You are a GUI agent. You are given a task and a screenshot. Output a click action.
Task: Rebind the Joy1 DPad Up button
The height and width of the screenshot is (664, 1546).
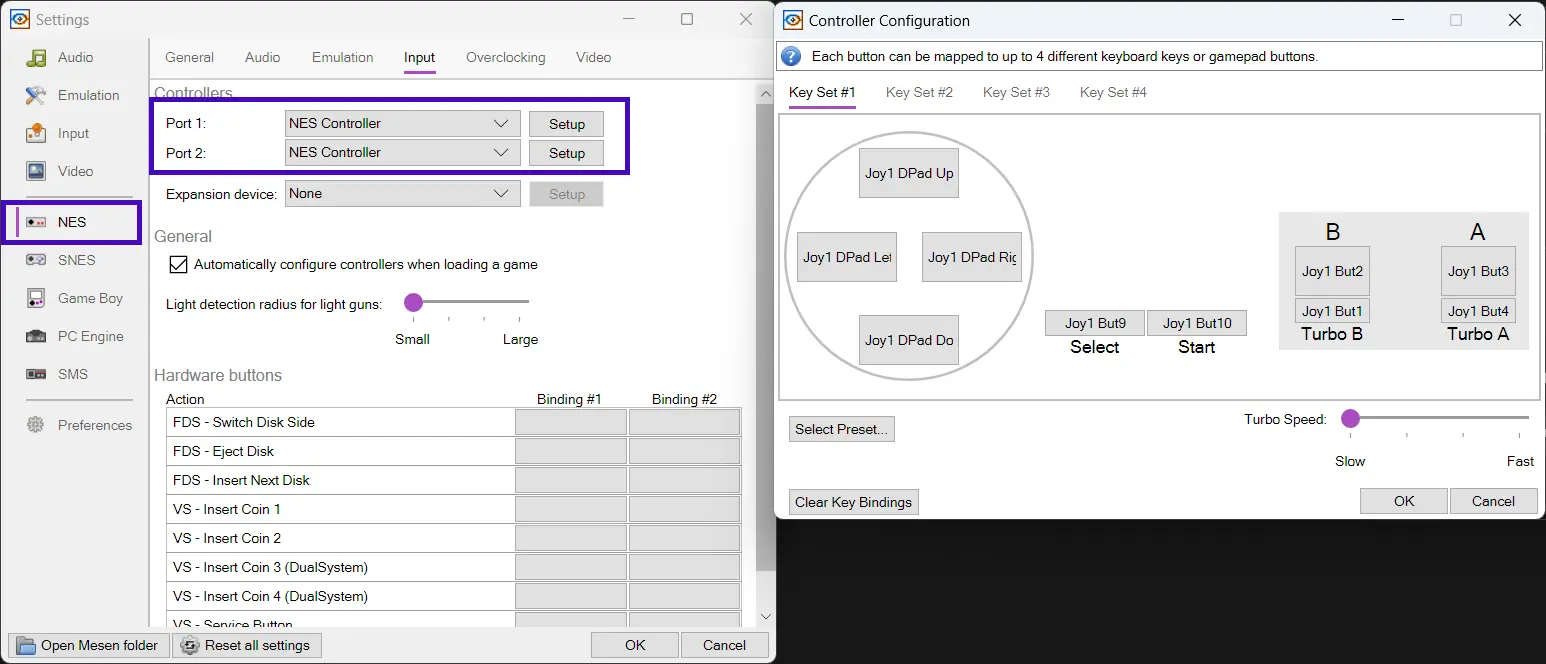[x=909, y=173]
